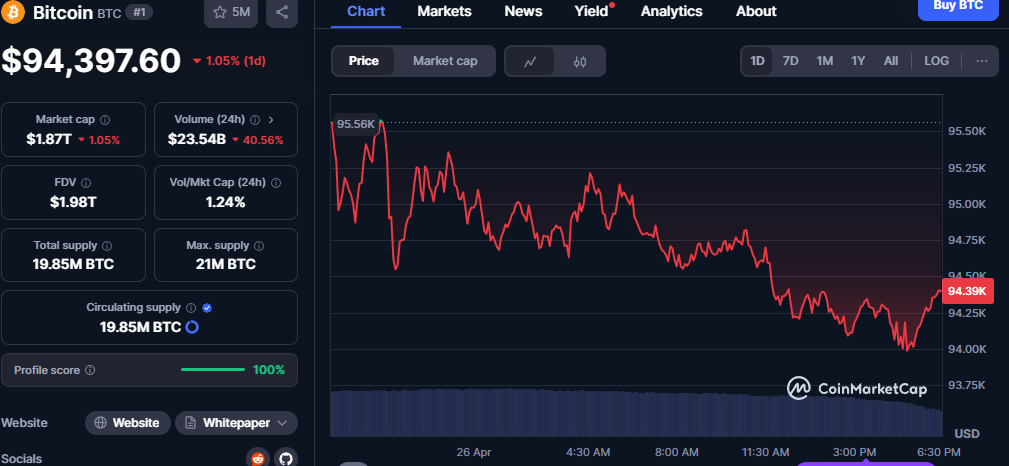Click the 26 Apr date axis label
The image size is (1009, 466).
(474, 452)
